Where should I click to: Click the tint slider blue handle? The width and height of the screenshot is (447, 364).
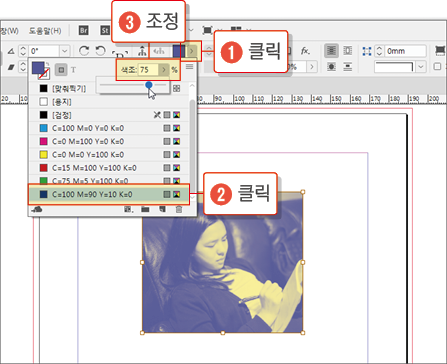point(149,85)
